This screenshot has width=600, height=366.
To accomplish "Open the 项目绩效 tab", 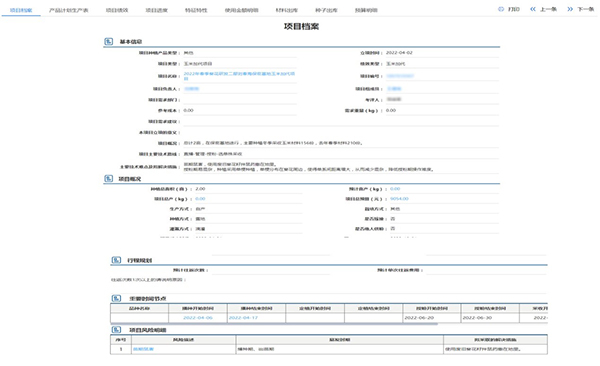I will (x=117, y=10).
